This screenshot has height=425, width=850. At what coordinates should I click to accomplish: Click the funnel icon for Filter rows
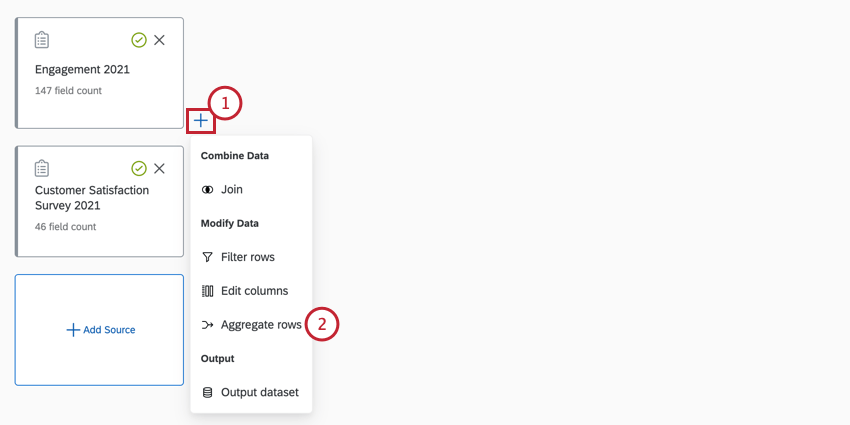pyautogui.click(x=208, y=257)
